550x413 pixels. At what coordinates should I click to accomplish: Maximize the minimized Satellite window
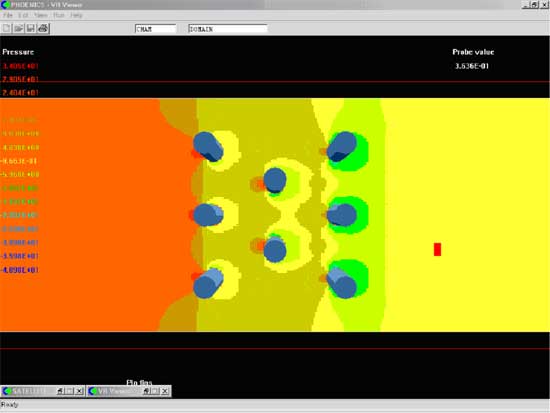pyautogui.click(x=70, y=391)
